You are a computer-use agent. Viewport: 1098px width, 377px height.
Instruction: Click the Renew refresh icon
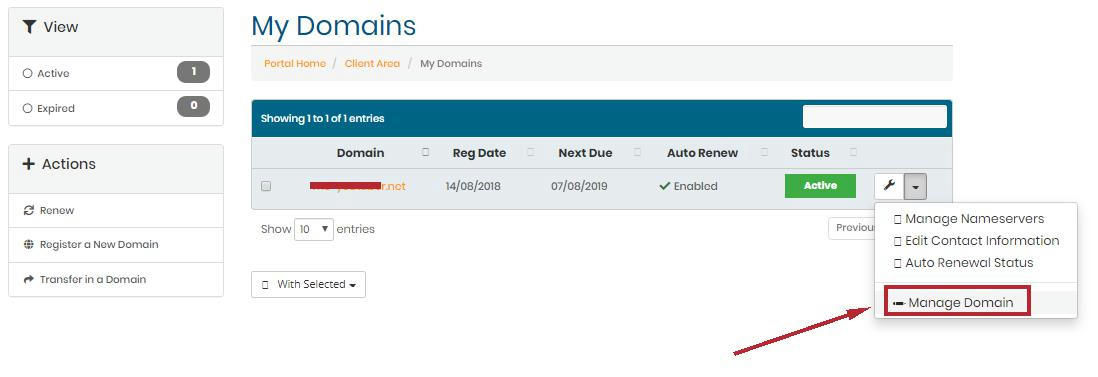(x=29, y=210)
